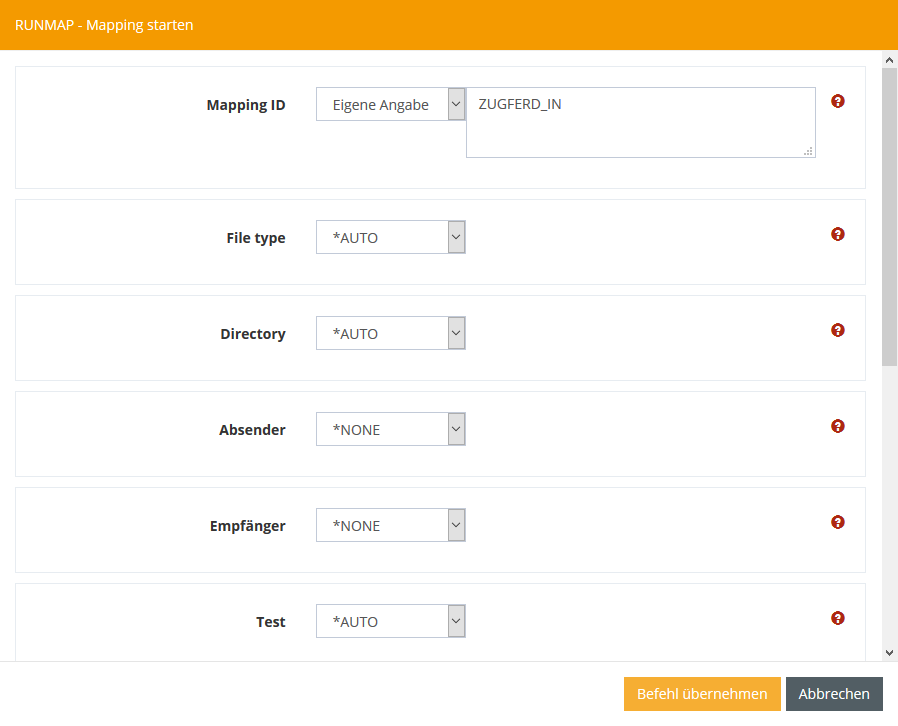Open the Empfänger *NONE dropdown
898x726 pixels.
(390, 526)
